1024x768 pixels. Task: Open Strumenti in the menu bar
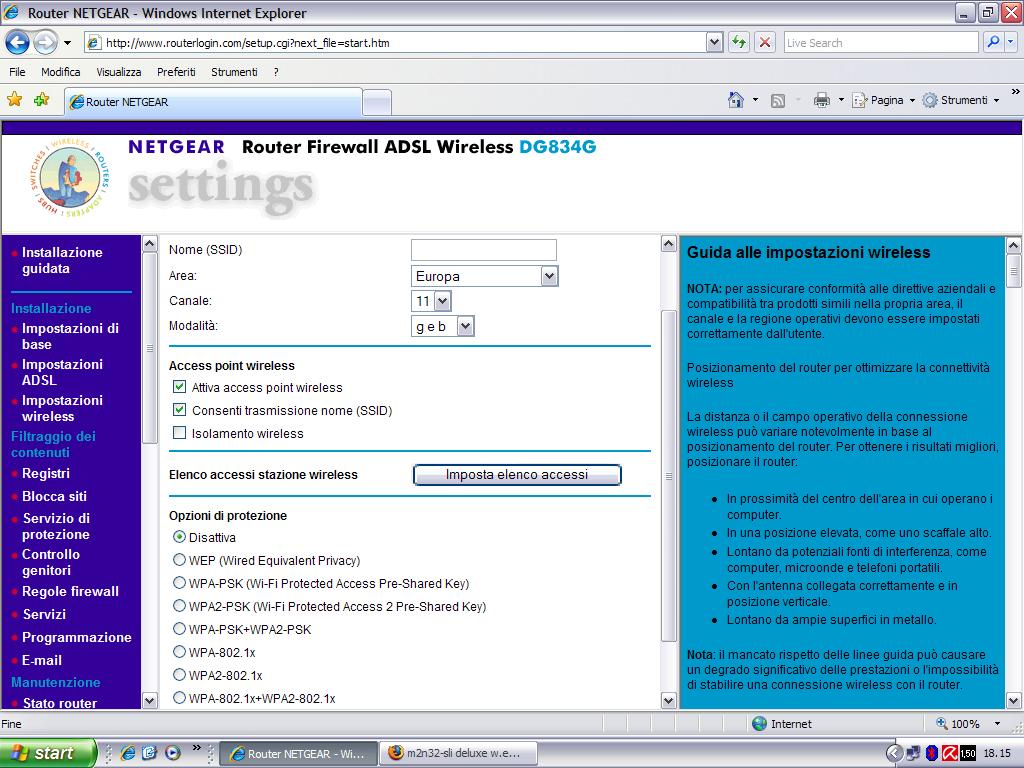234,72
